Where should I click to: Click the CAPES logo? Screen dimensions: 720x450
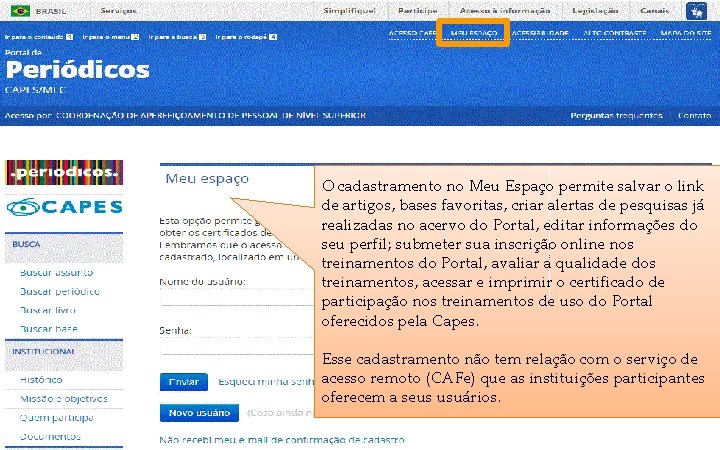64,207
